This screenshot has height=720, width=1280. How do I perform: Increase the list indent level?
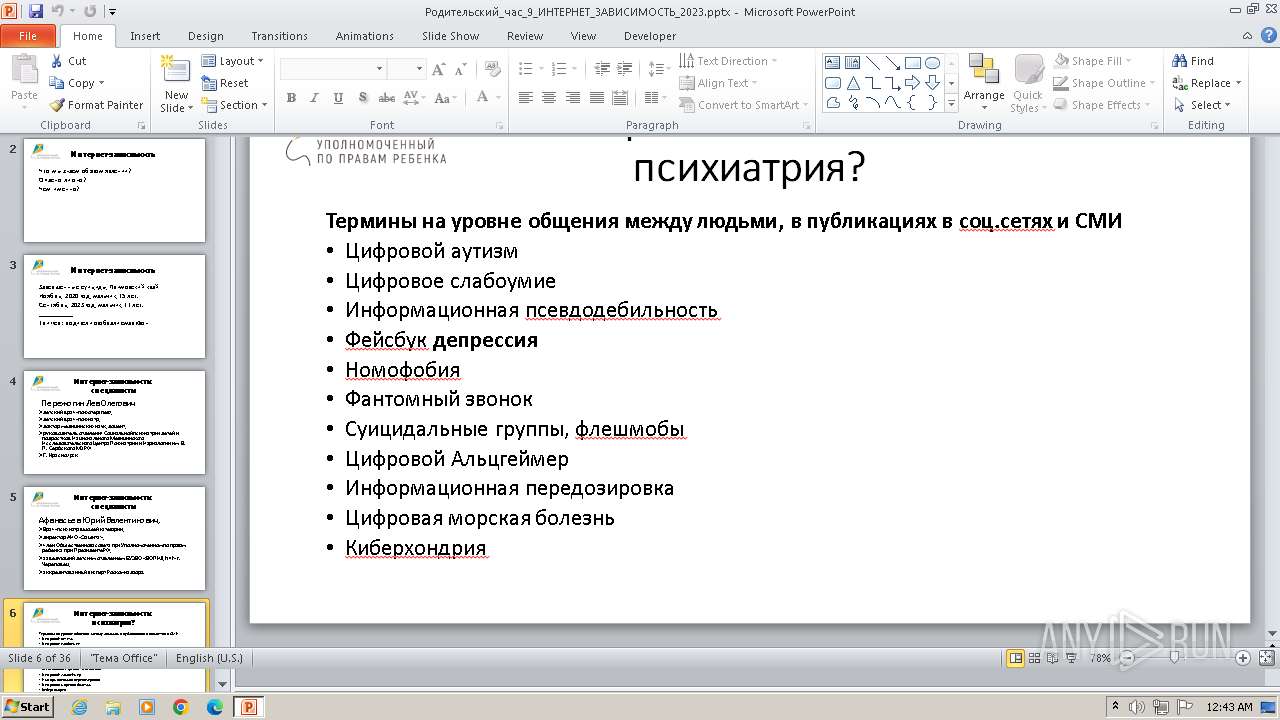[626, 69]
